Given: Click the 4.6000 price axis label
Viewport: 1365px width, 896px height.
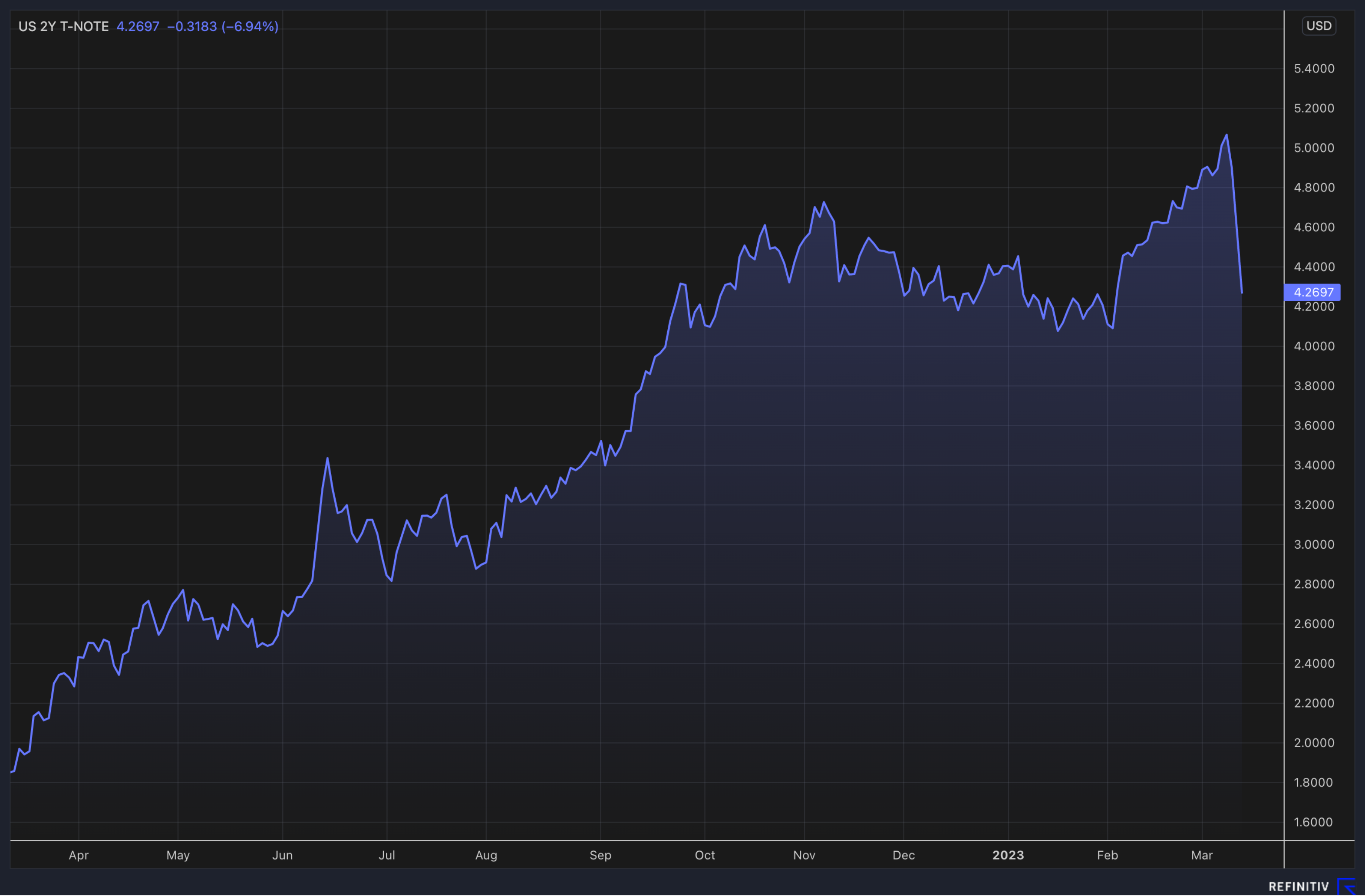Looking at the screenshot, I should pos(1314,227).
